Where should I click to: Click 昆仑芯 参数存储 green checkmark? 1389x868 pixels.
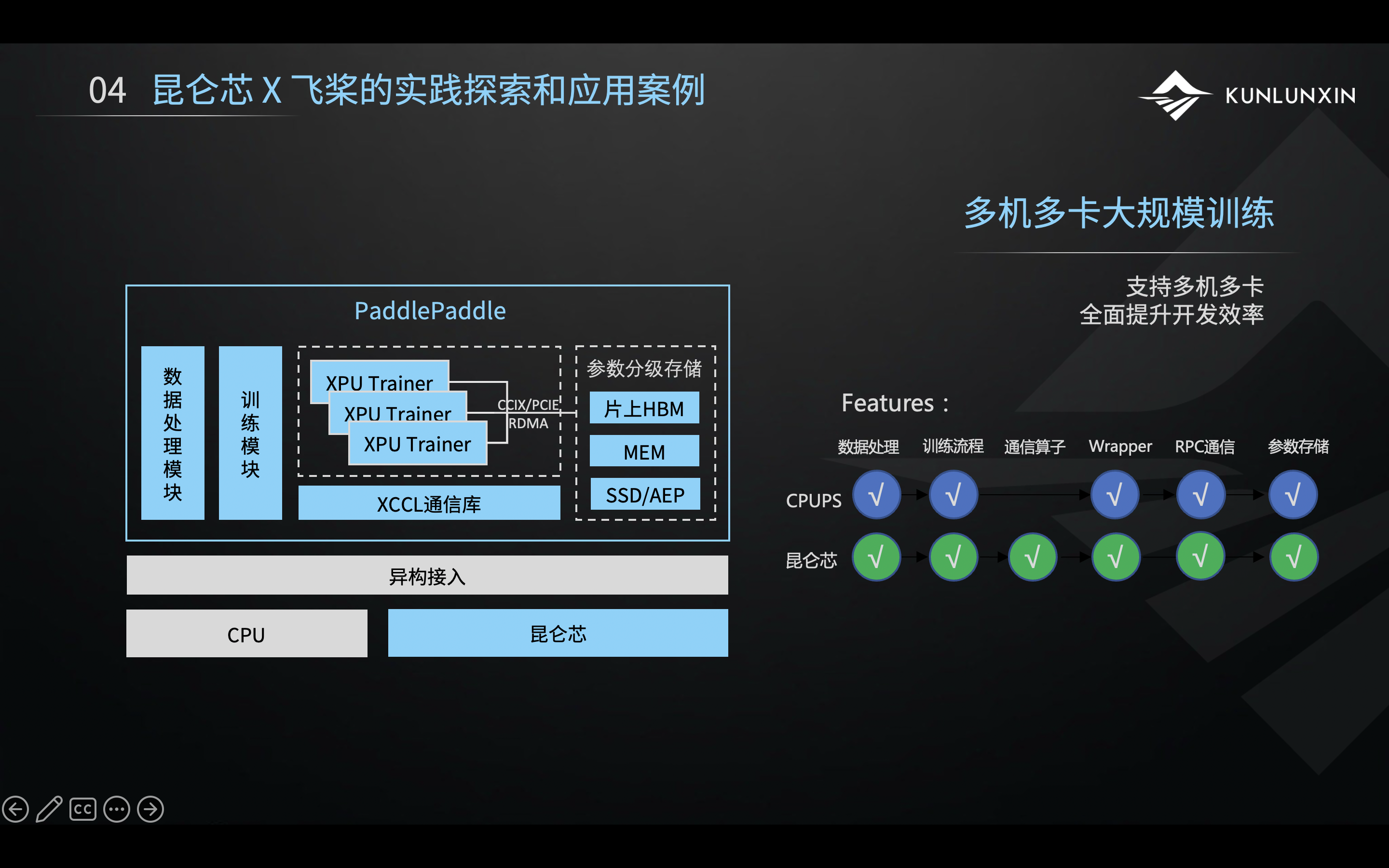1294,557
